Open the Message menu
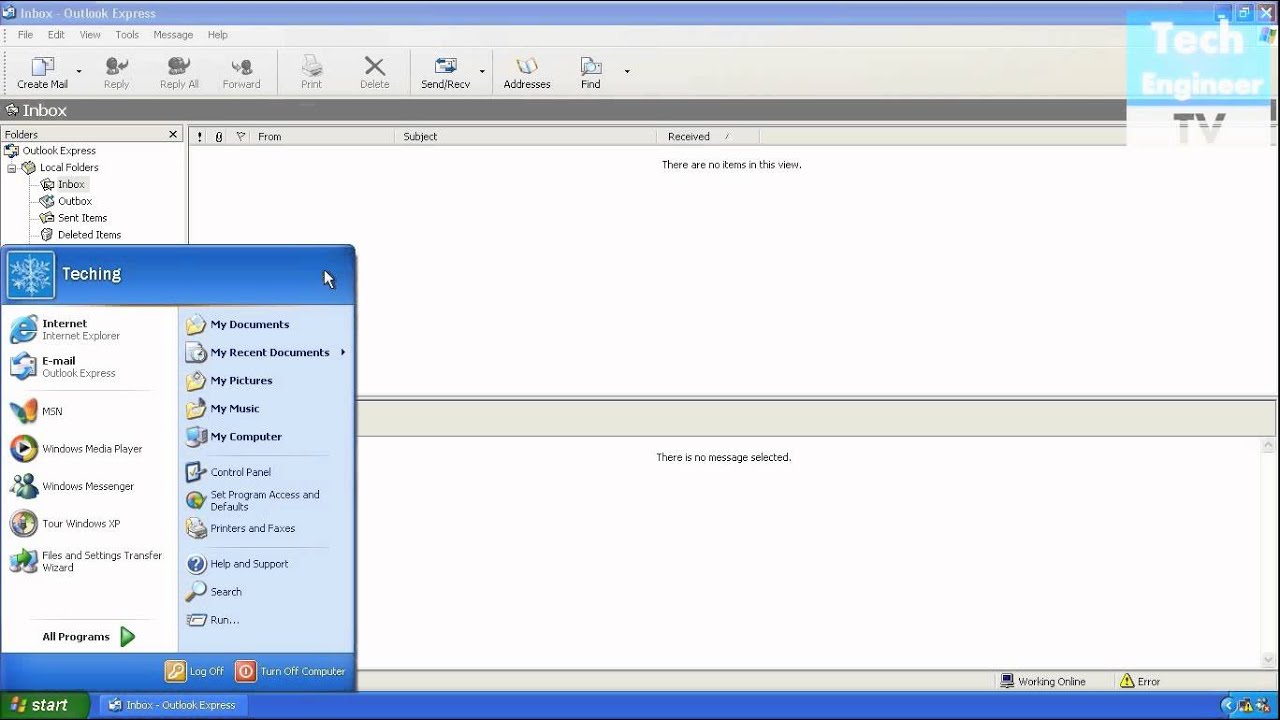 [173, 35]
